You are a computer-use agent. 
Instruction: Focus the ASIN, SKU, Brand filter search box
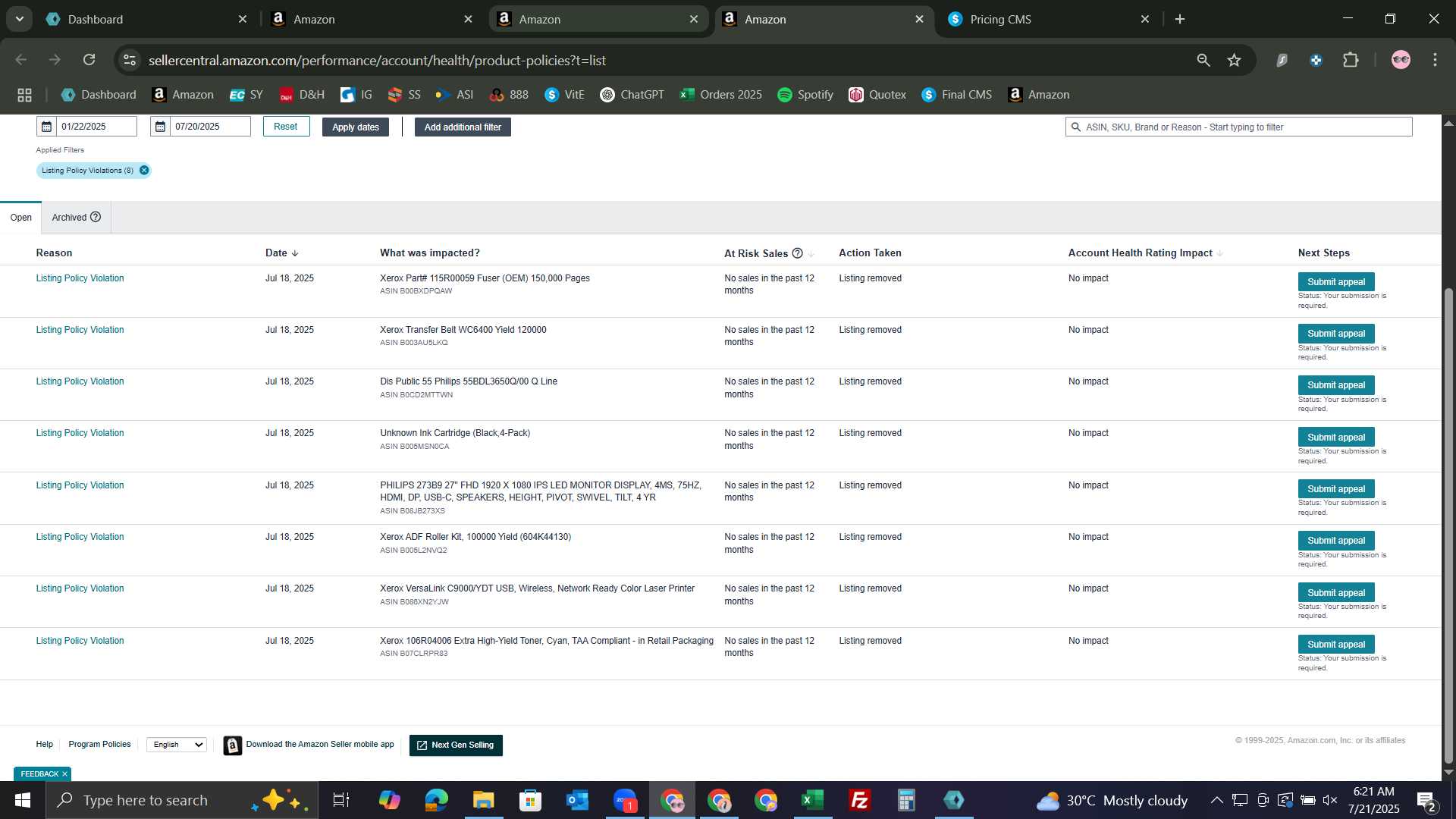1238,127
